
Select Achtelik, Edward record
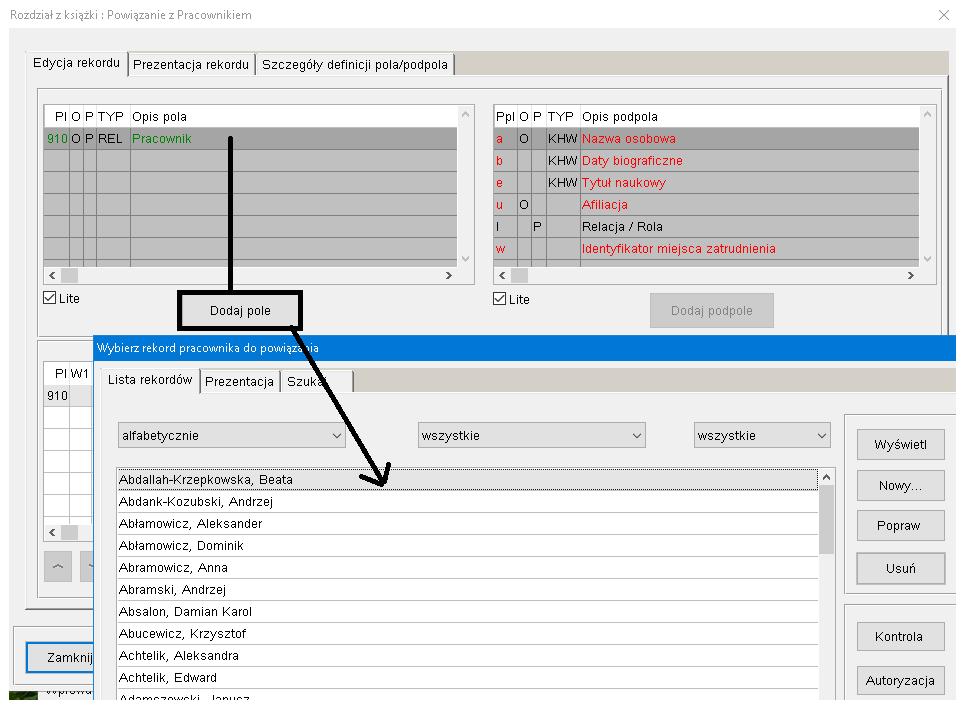(467, 678)
